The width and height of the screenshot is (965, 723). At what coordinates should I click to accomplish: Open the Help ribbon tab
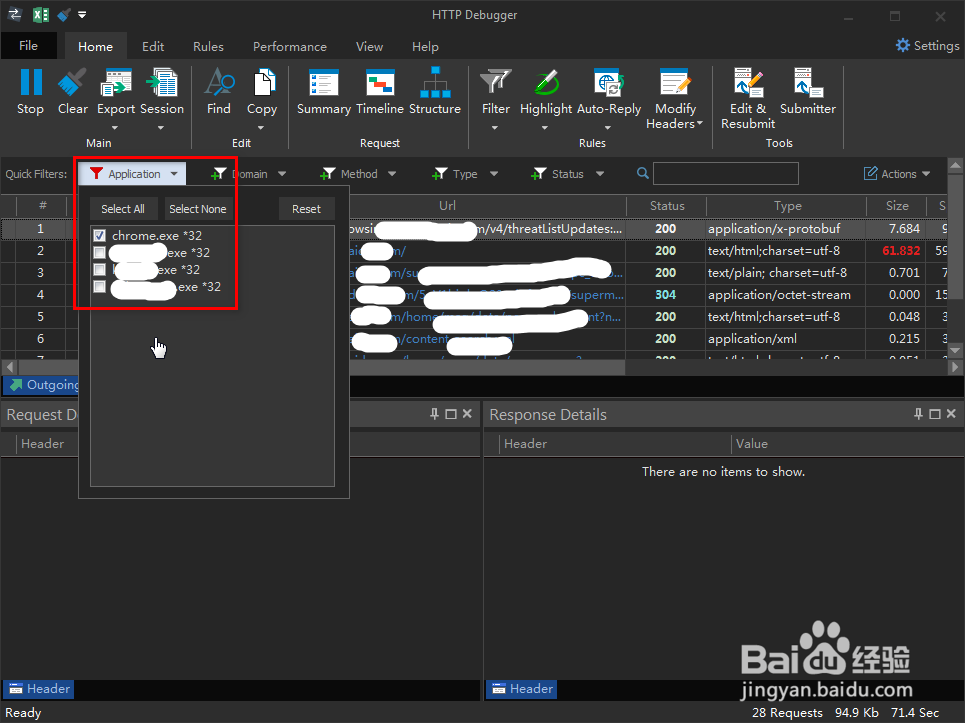pyautogui.click(x=425, y=47)
